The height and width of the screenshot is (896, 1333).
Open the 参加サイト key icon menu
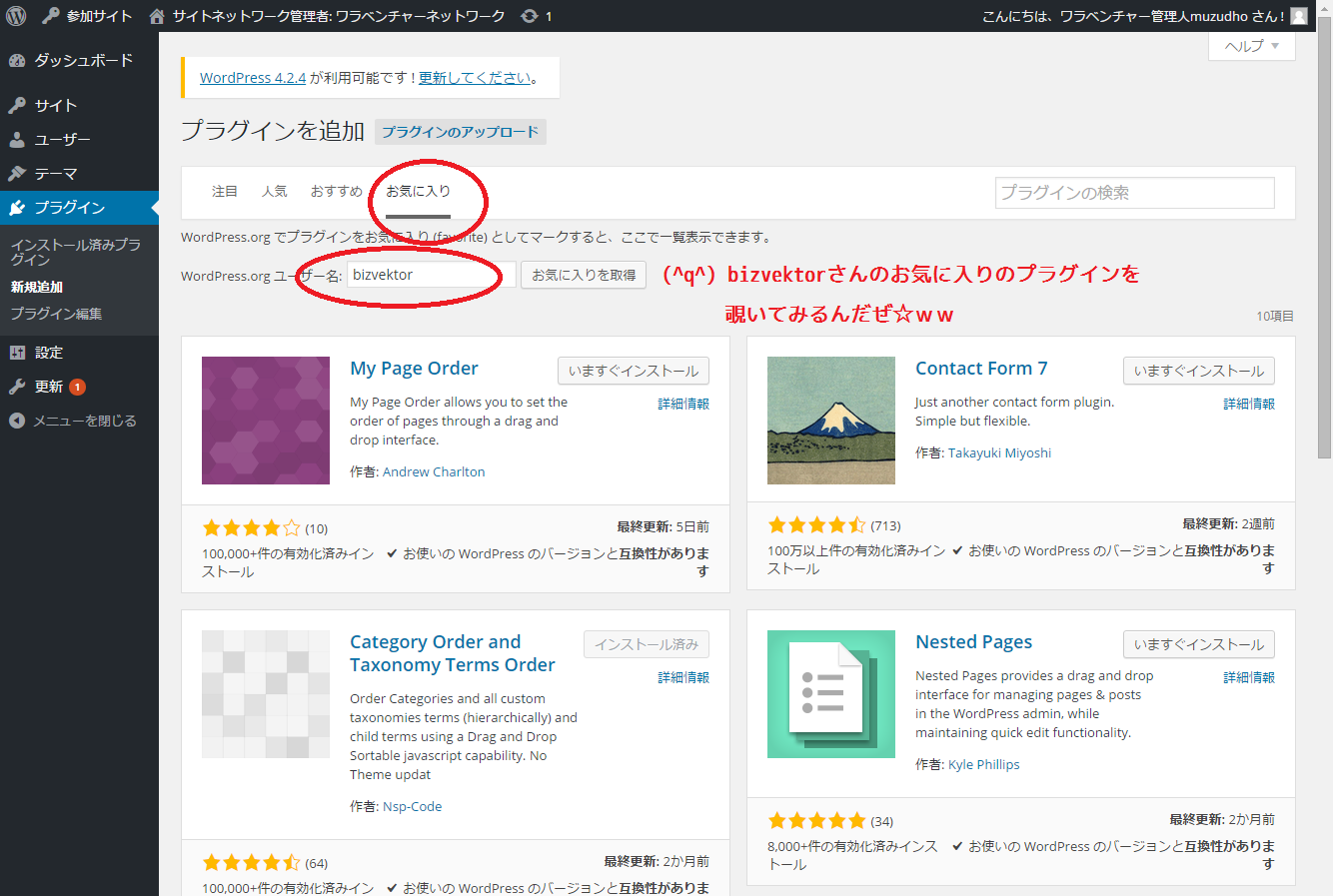[51, 16]
